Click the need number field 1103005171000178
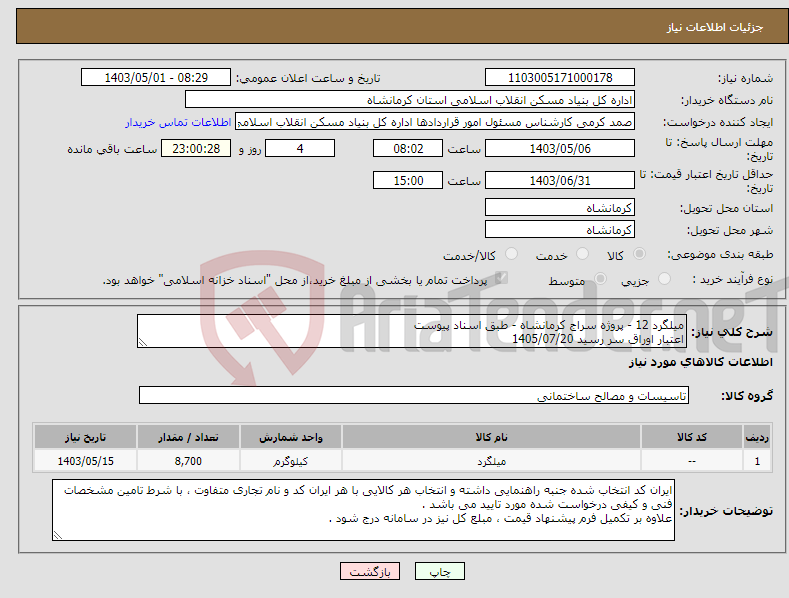This screenshot has width=789, height=598. [x=560, y=78]
